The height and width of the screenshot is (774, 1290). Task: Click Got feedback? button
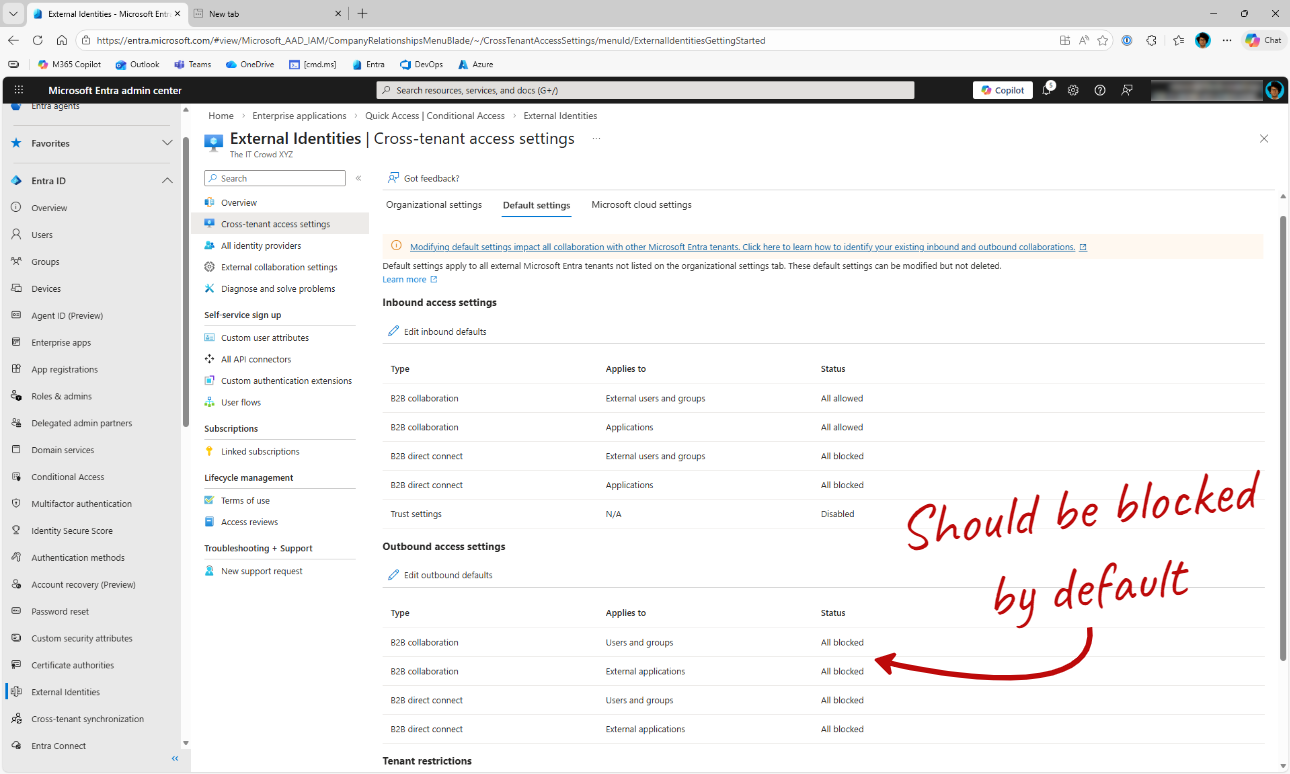click(x=423, y=178)
